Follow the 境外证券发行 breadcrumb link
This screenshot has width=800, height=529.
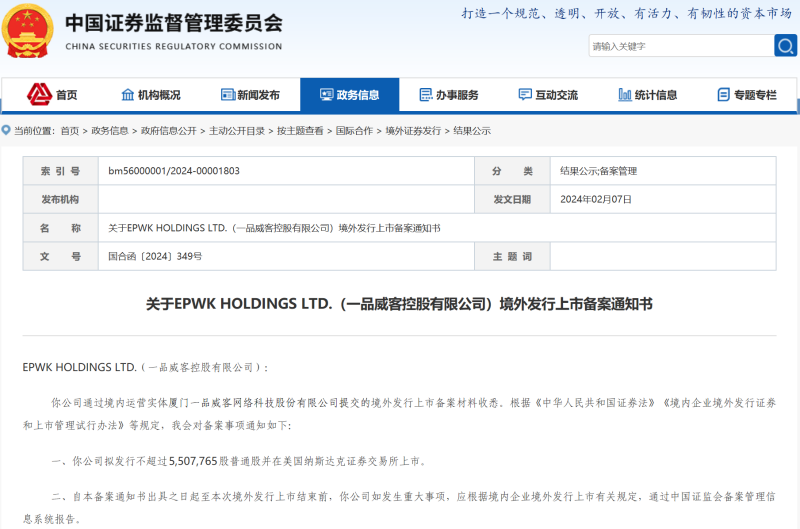pos(413,131)
